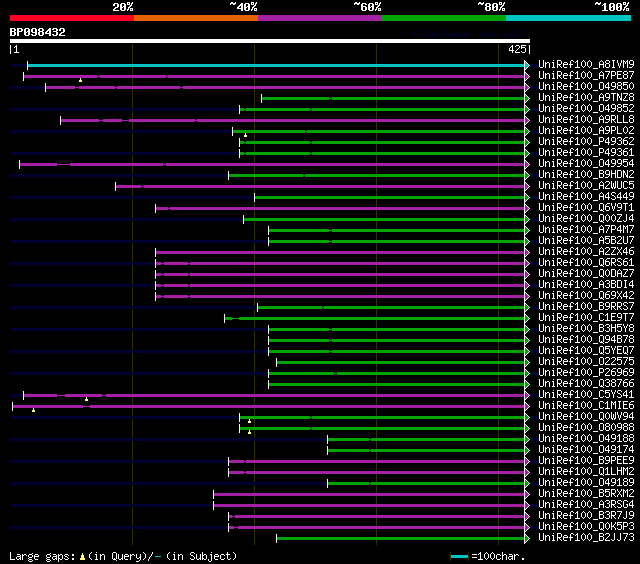Open the UniRef100_O49852 hit label

[586, 109]
